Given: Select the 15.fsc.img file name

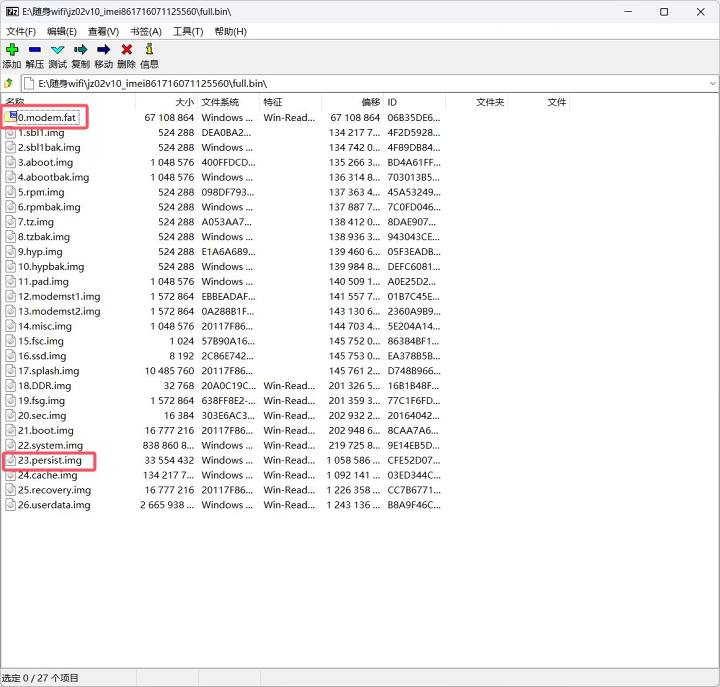Looking at the screenshot, I should 41,341.
